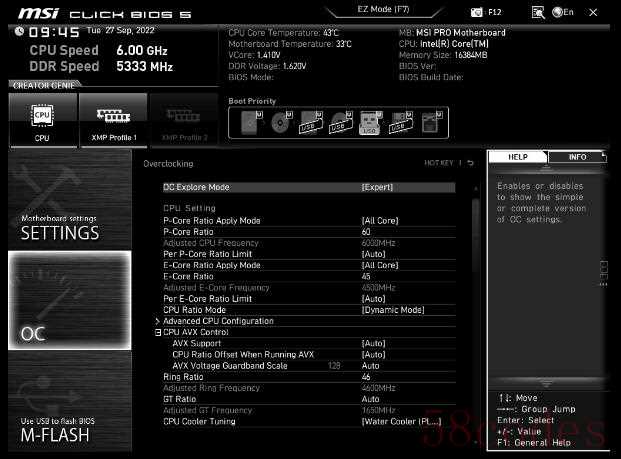Select the CD/DVD disc boot priority icon
The width and height of the screenshot is (621, 459).
coord(281,123)
